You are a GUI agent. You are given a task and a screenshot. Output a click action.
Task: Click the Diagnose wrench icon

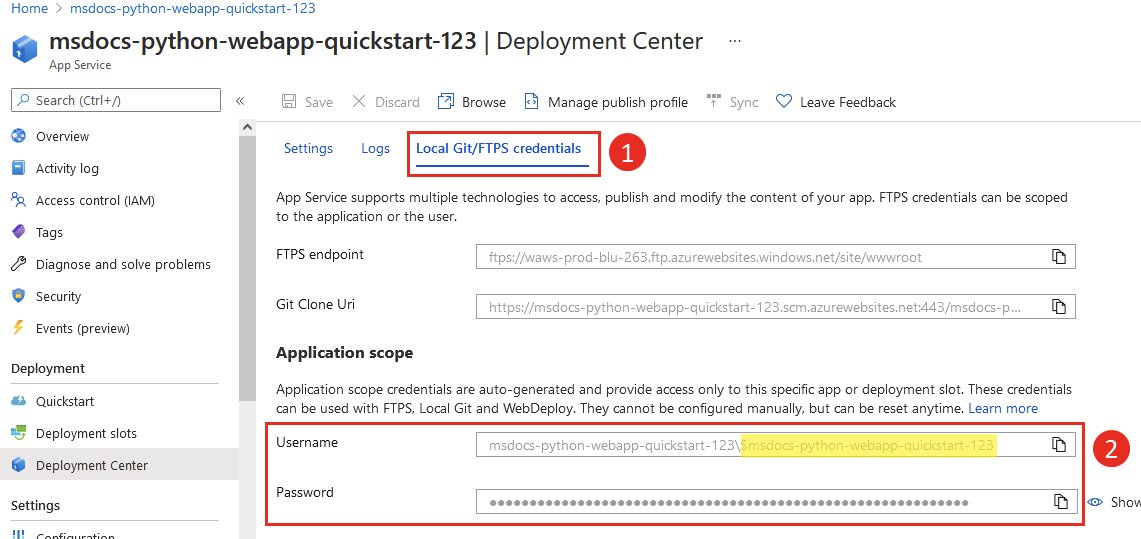click(19, 264)
